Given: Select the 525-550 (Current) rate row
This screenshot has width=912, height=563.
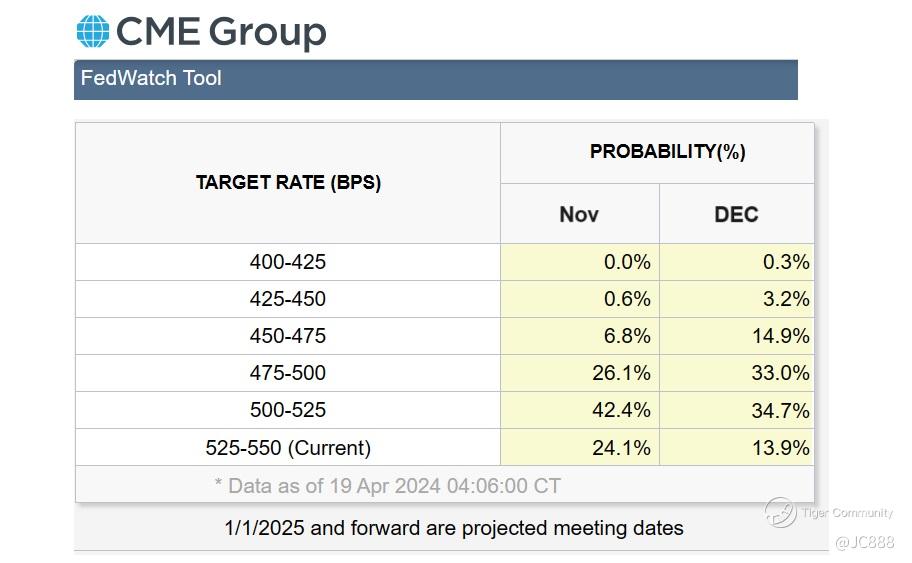Looking at the screenshot, I should point(288,447).
